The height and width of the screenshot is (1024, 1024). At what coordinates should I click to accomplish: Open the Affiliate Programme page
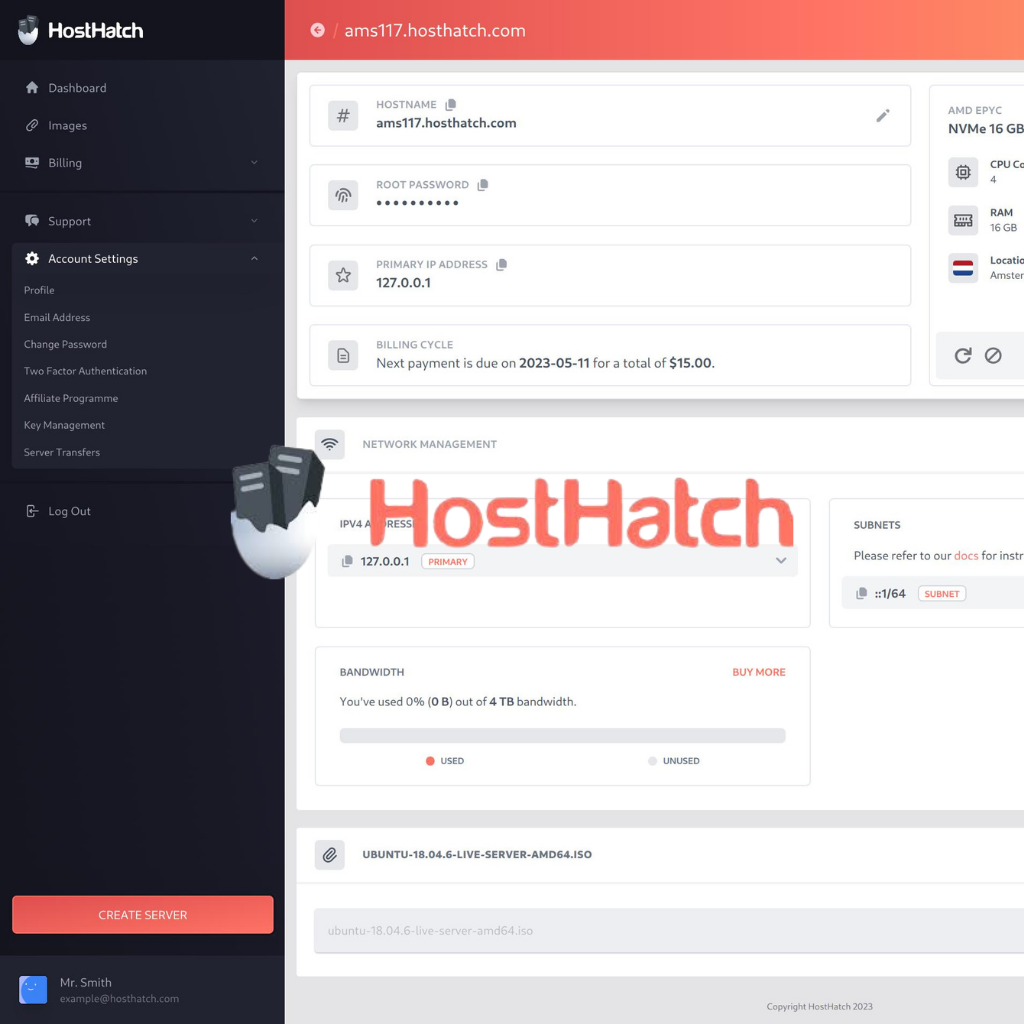pos(71,398)
